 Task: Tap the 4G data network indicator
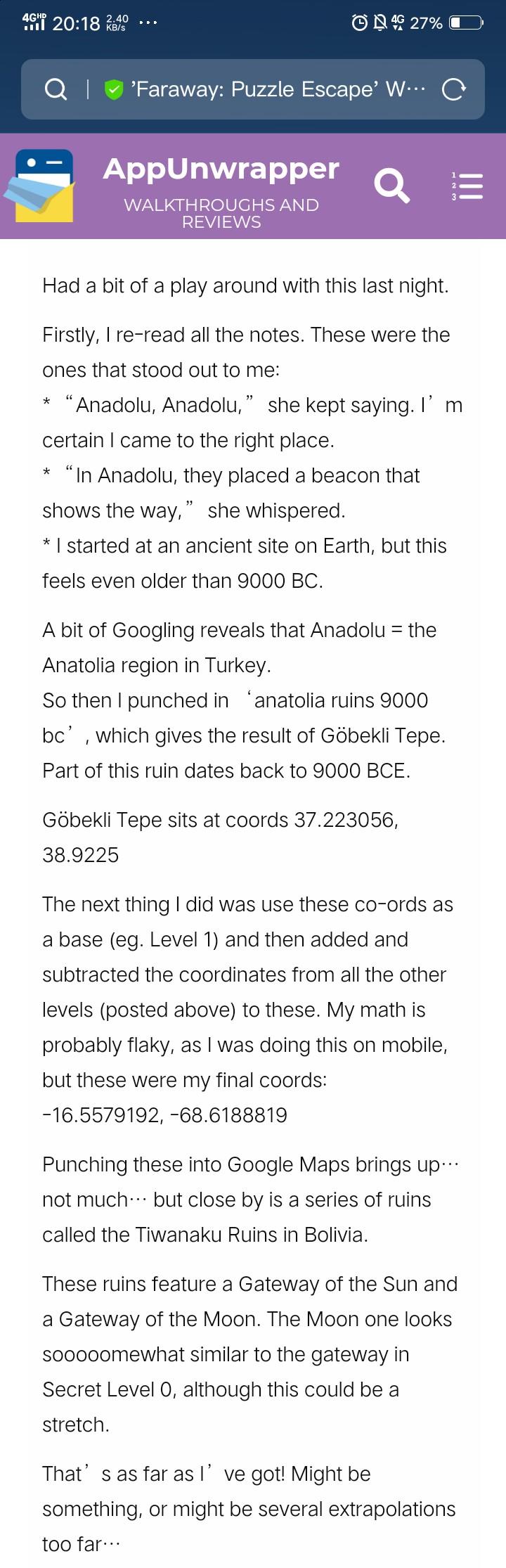pyautogui.click(x=398, y=23)
